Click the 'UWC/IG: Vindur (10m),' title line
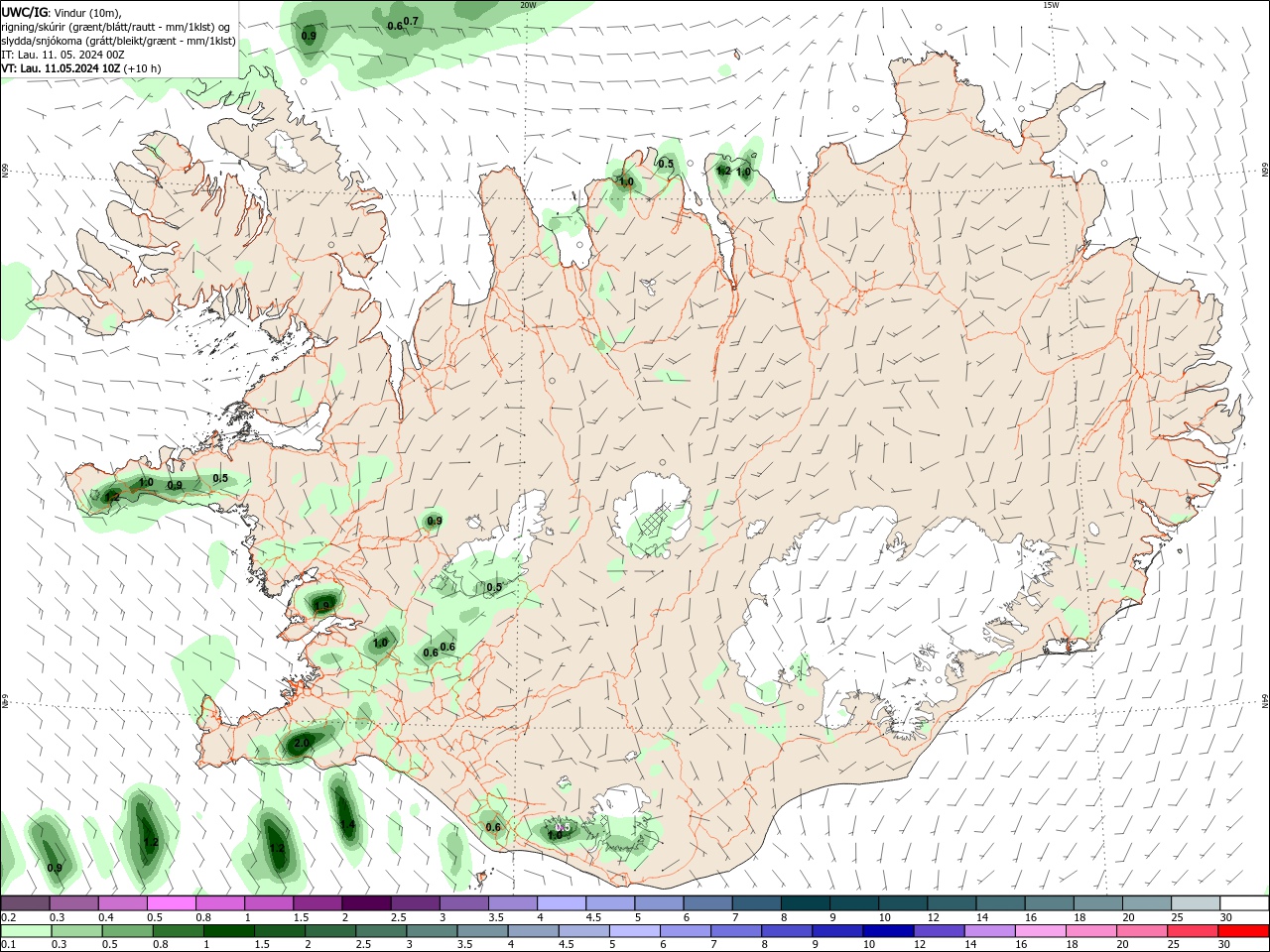Viewport: 1270px width, 952px height. 61,12
